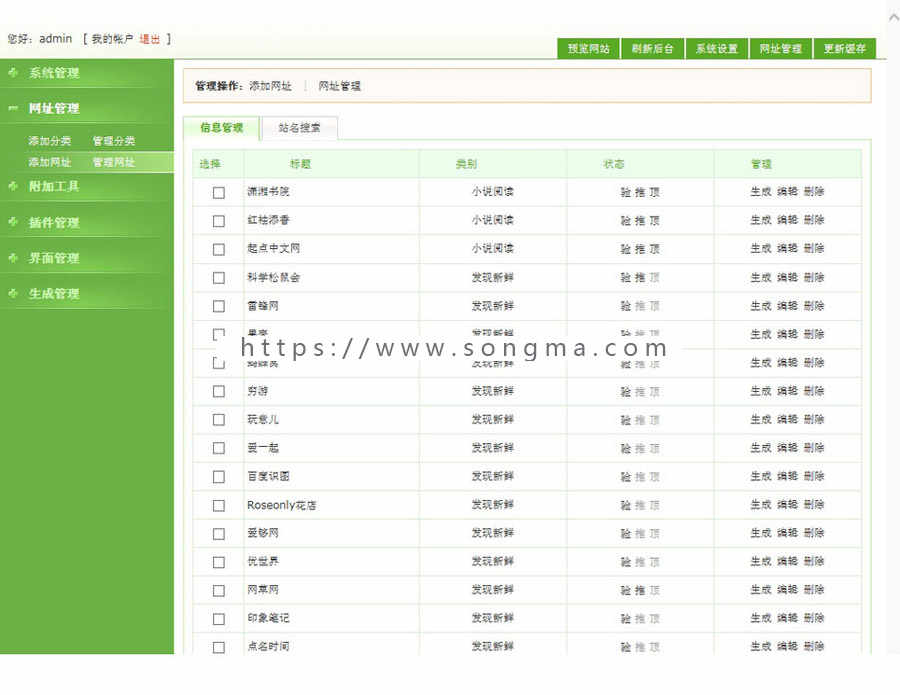Check the box for Roseonly花店 row
This screenshot has width=900, height=695.
pos(219,506)
